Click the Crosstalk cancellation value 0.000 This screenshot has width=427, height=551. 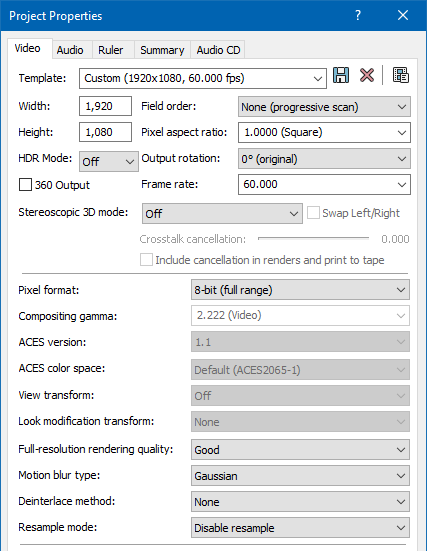click(395, 239)
